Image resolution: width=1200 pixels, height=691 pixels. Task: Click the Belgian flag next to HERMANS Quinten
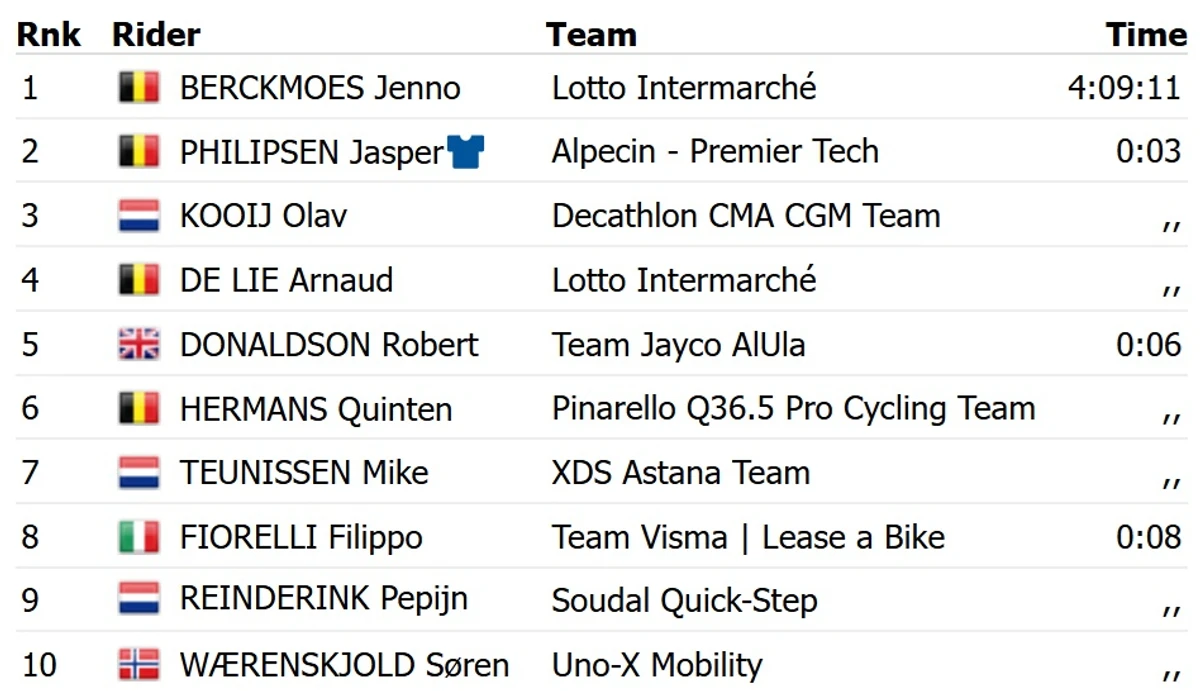click(x=138, y=409)
